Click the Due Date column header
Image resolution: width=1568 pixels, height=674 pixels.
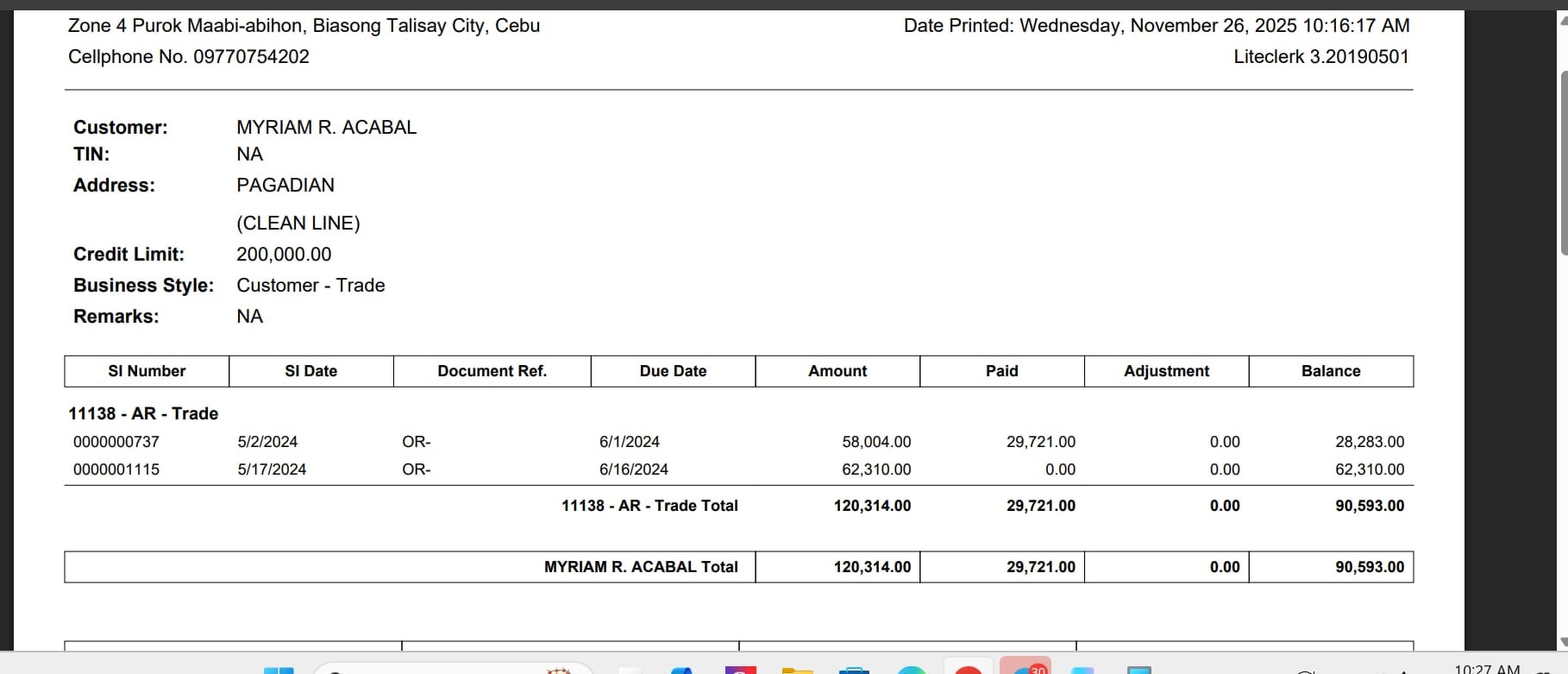coord(673,371)
